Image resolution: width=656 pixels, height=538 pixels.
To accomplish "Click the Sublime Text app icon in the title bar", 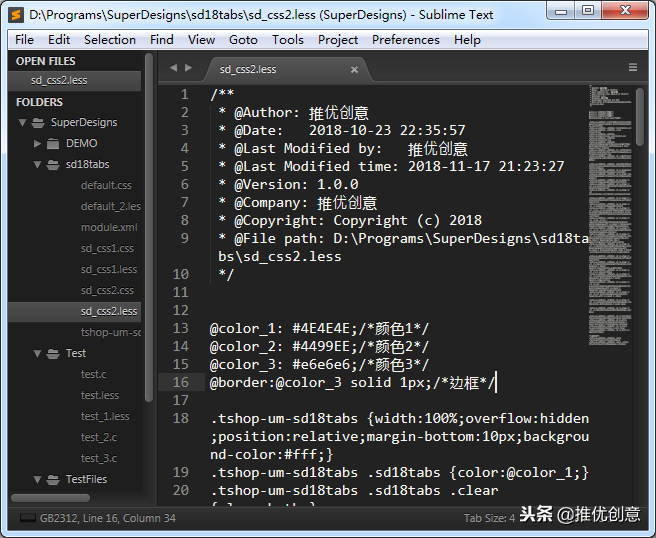I will 16,15.
